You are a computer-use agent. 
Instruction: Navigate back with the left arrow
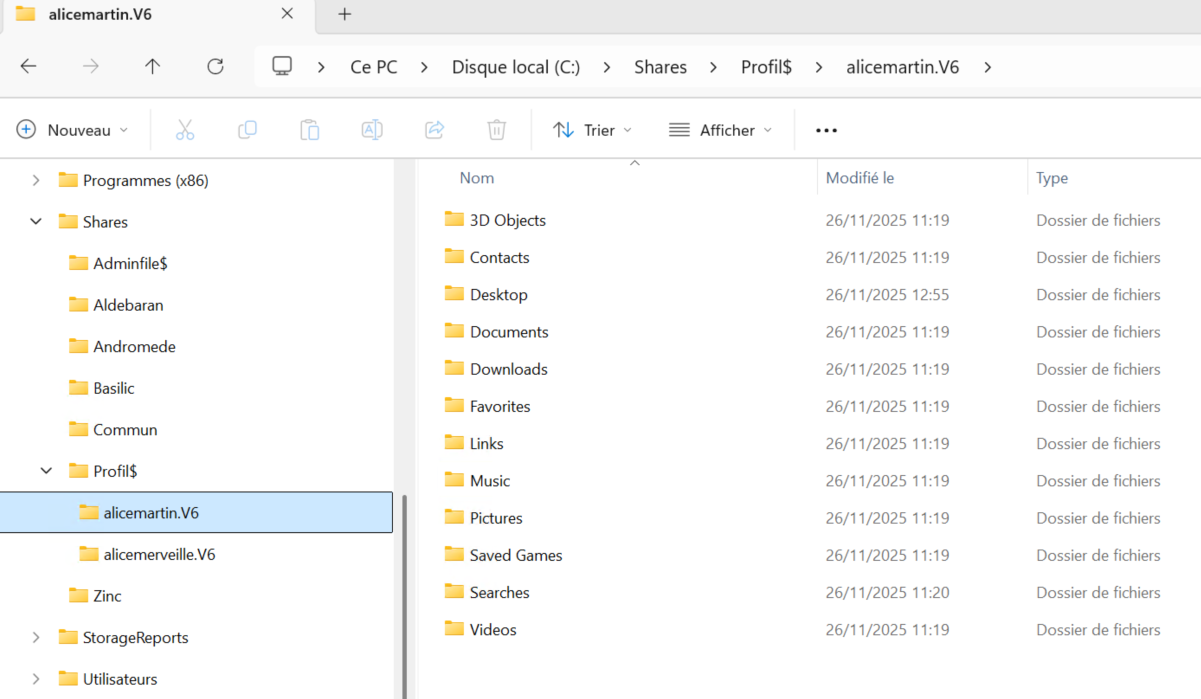[x=28, y=67]
